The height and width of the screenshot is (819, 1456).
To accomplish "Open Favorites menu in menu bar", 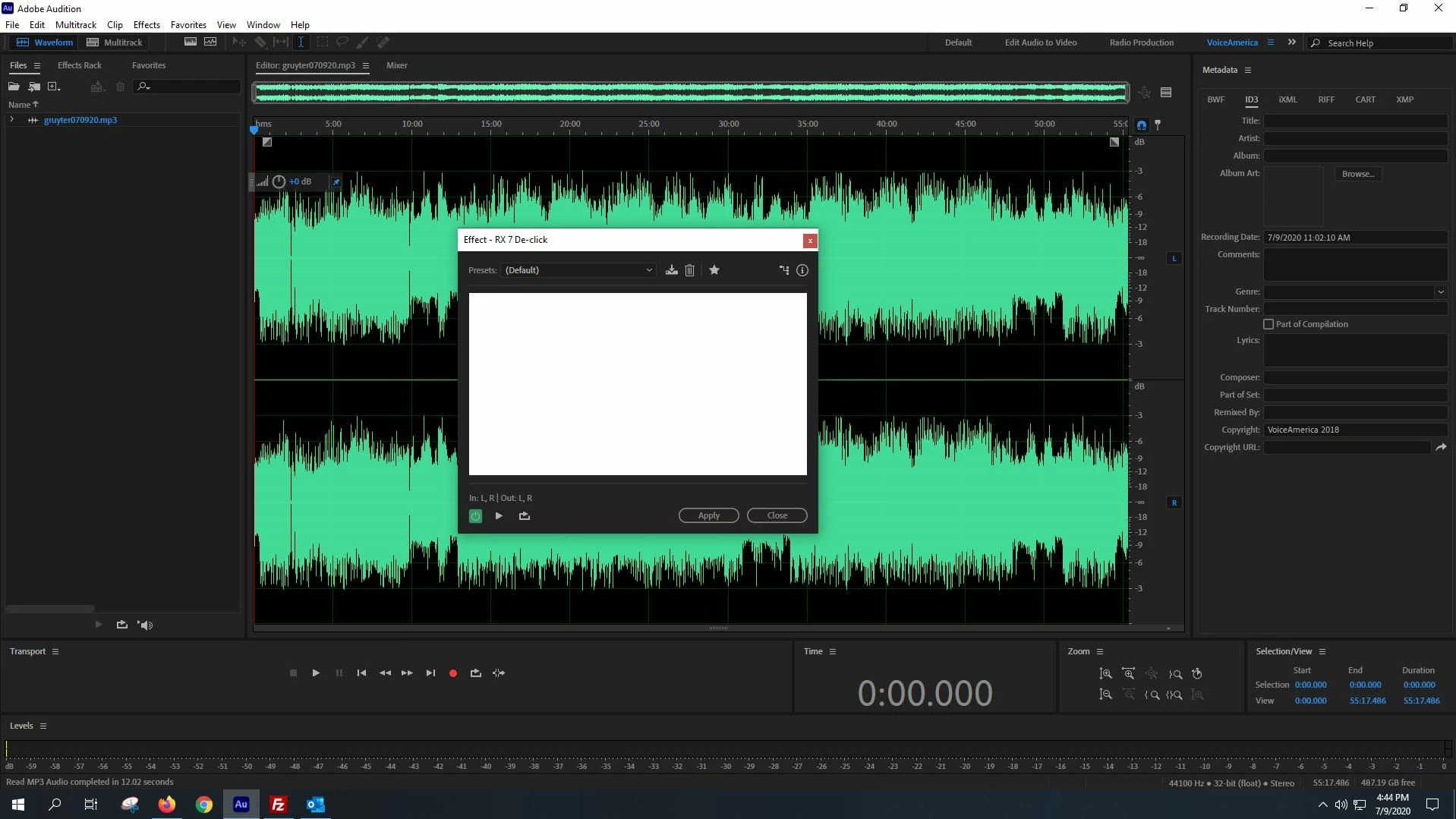I will click(188, 24).
